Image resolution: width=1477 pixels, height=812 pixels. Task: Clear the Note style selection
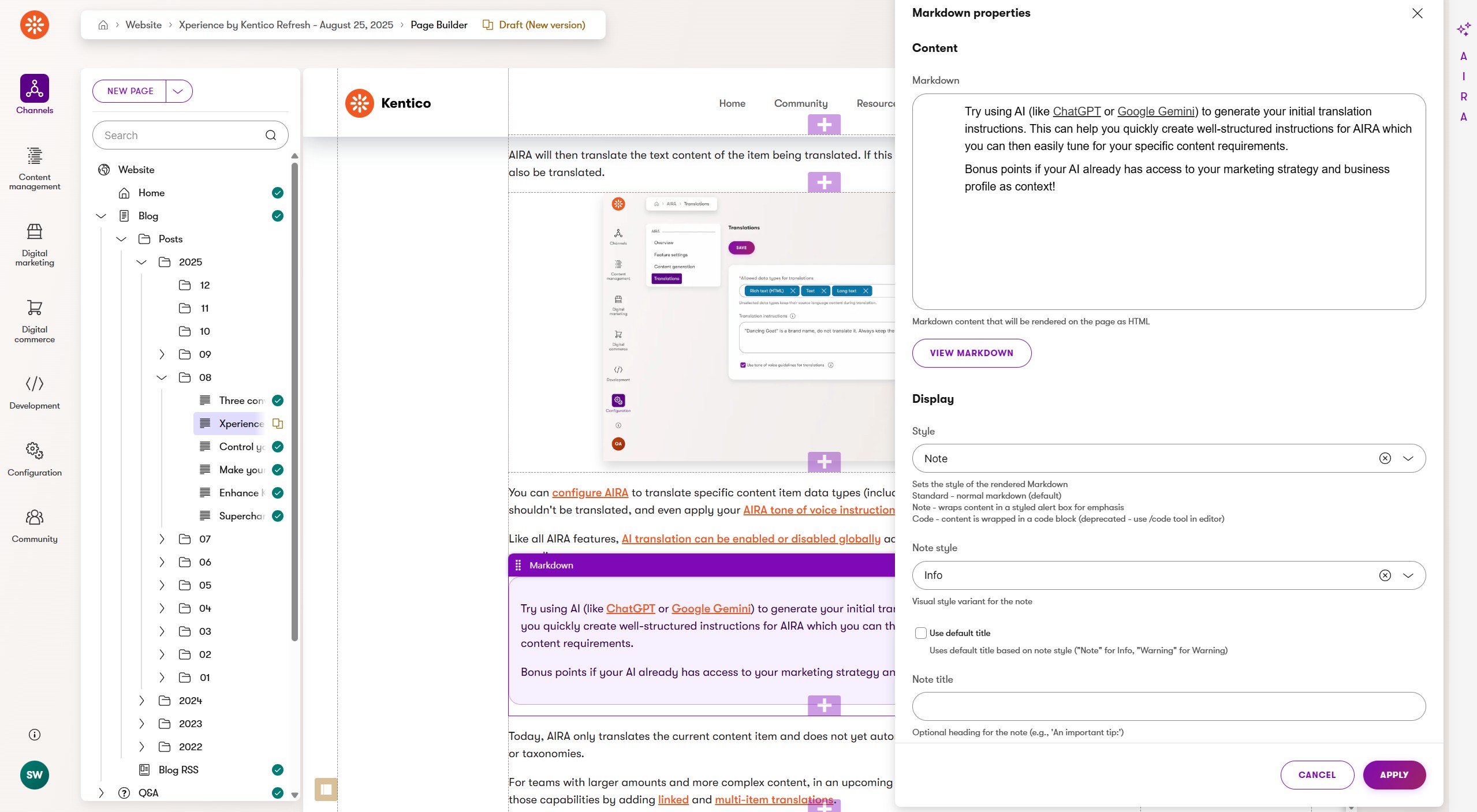1385,575
